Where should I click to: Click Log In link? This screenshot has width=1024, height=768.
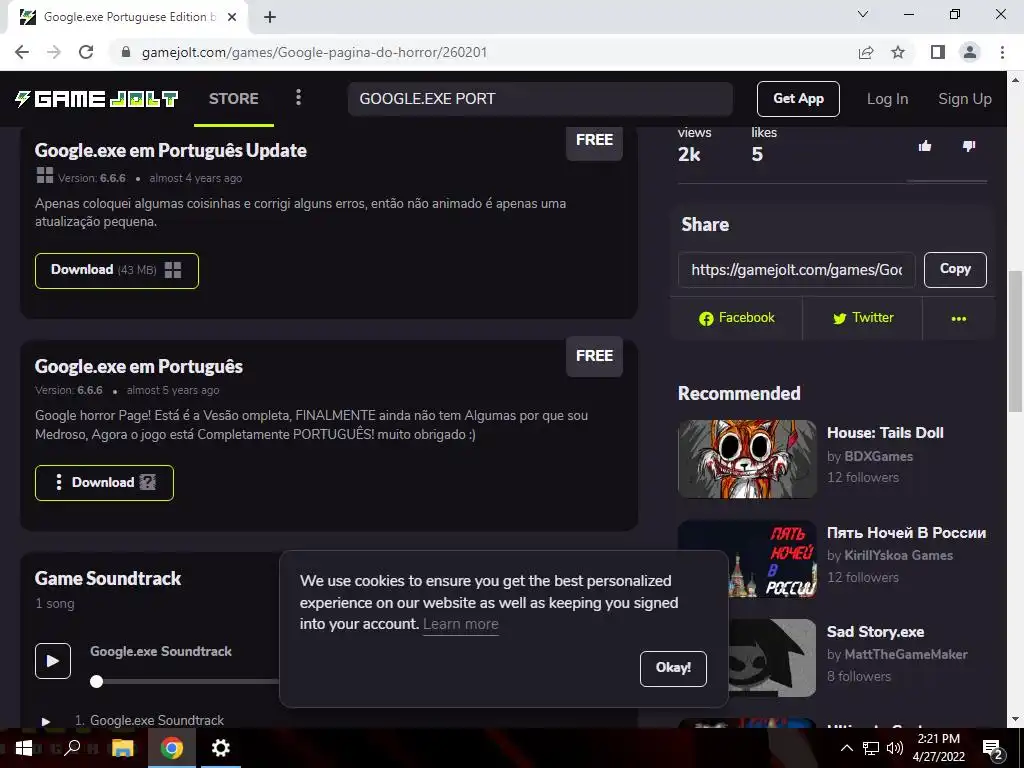tap(887, 99)
